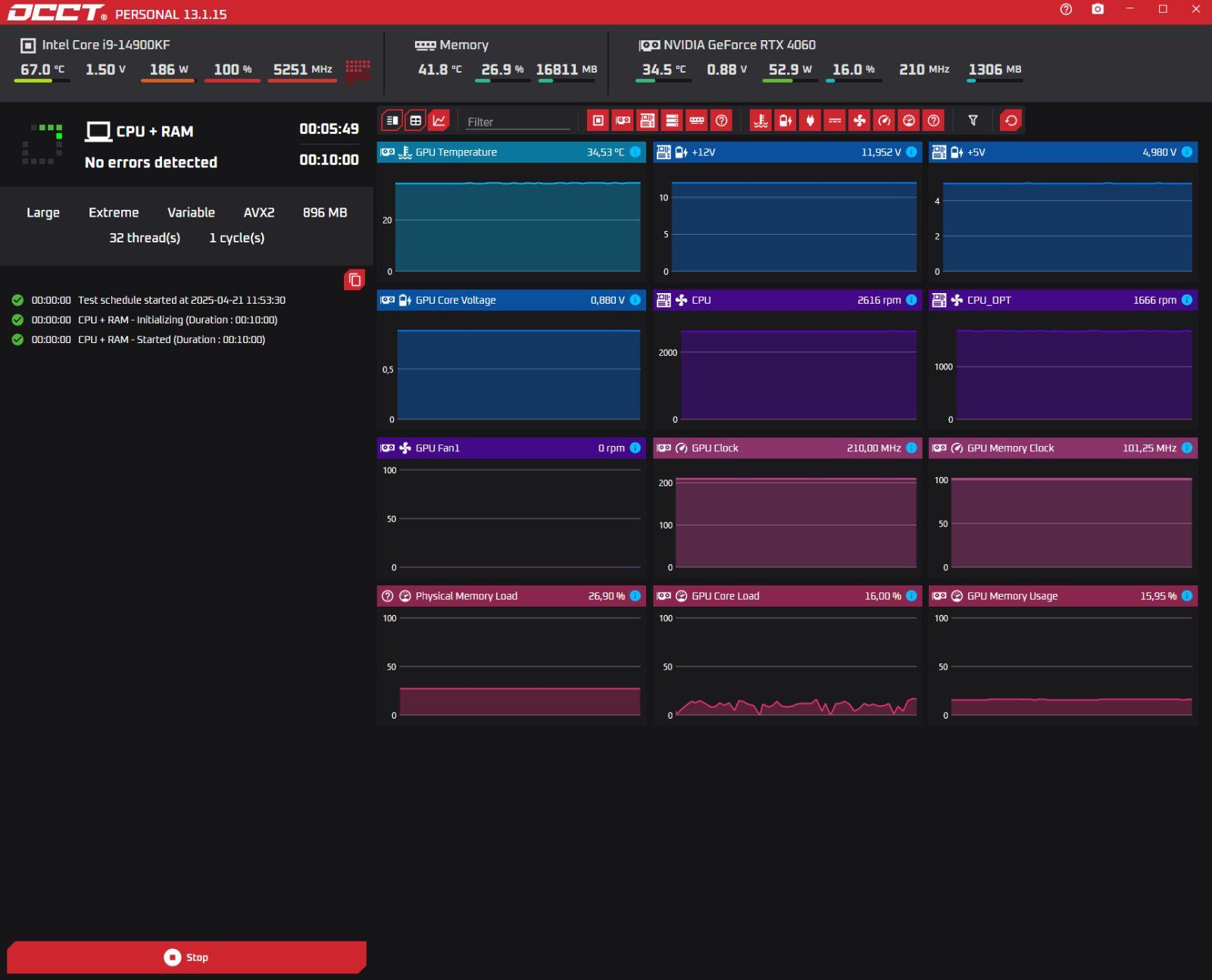Switch to the table view mode
The width and height of the screenshot is (1212, 980).
pyautogui.click(x=415, y=120)
